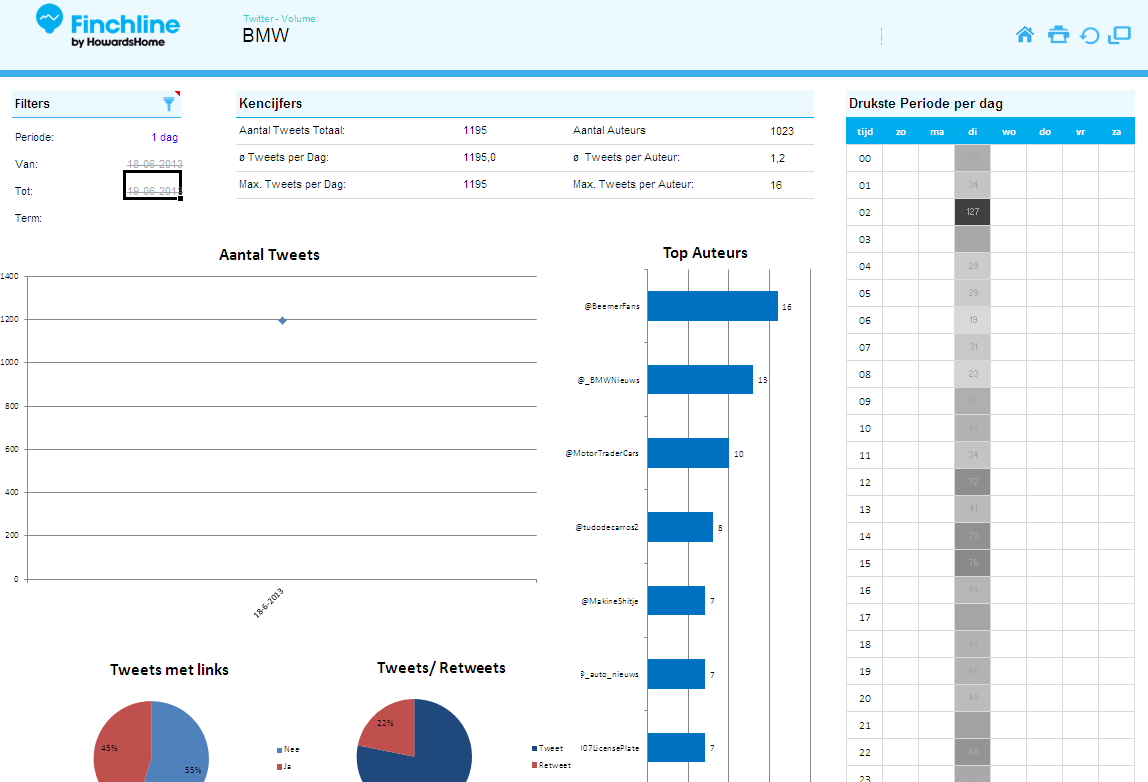Image resolution: width=1148 pixels, height=782 pixels.
Task: Click the @tudodecarros2 bar
Action: [680, 527]
